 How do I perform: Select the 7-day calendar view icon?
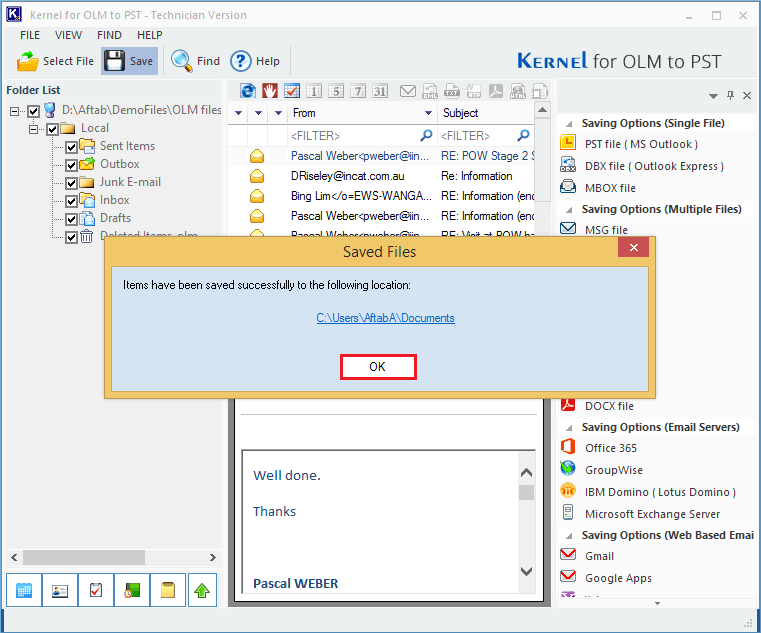click(358, 91)
